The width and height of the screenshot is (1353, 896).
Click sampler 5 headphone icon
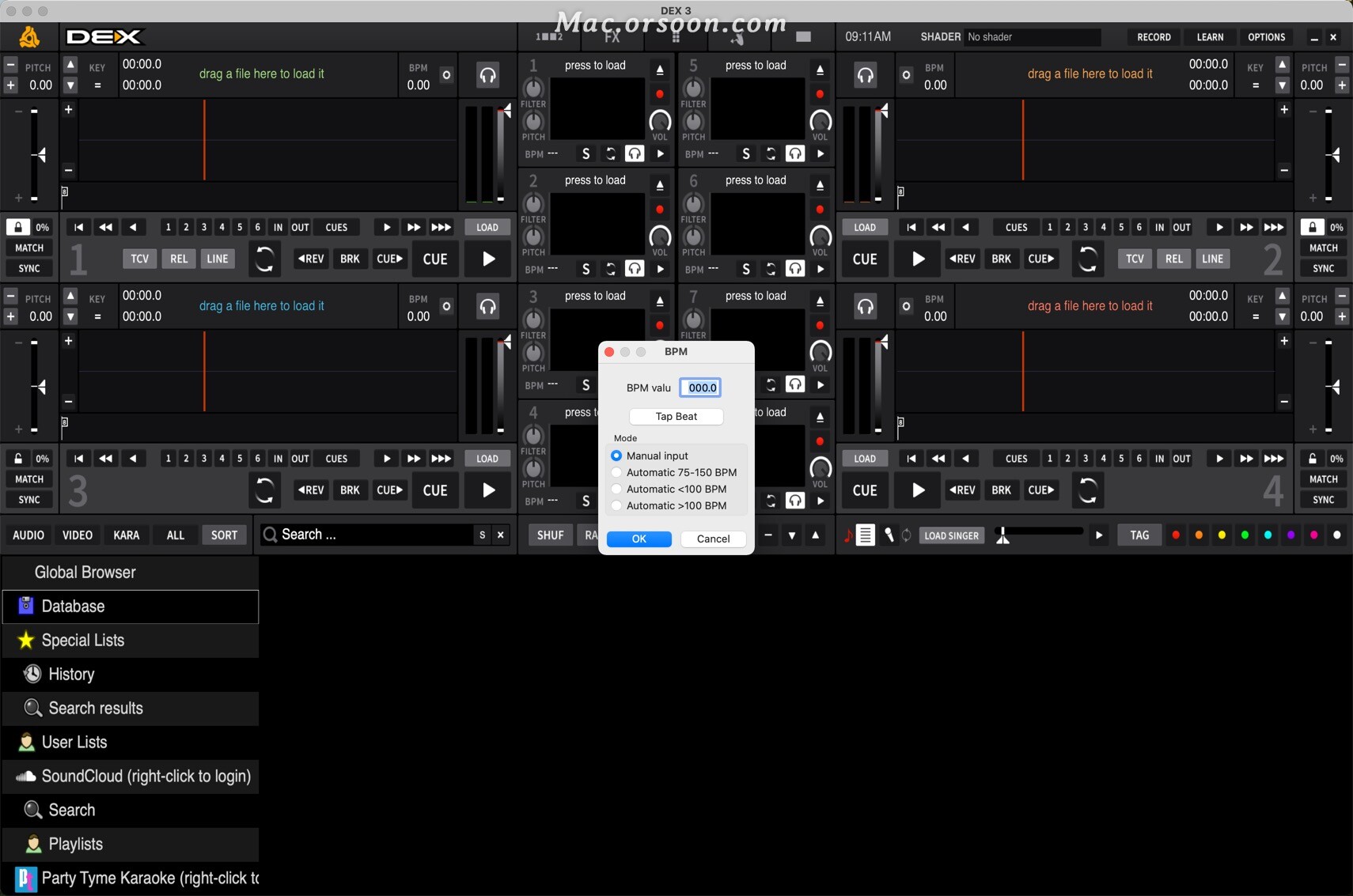pyautogui.click(x=795, y=153)
